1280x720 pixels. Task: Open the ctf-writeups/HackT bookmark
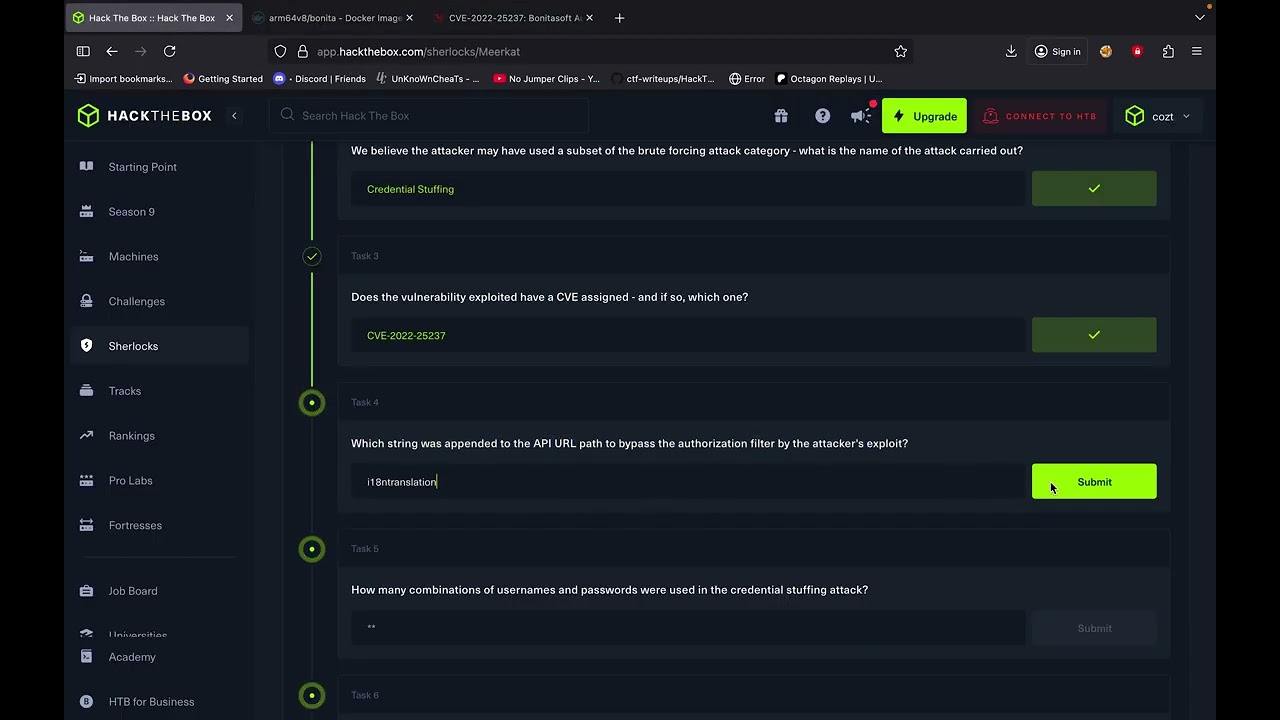click(x=662, y=79)
